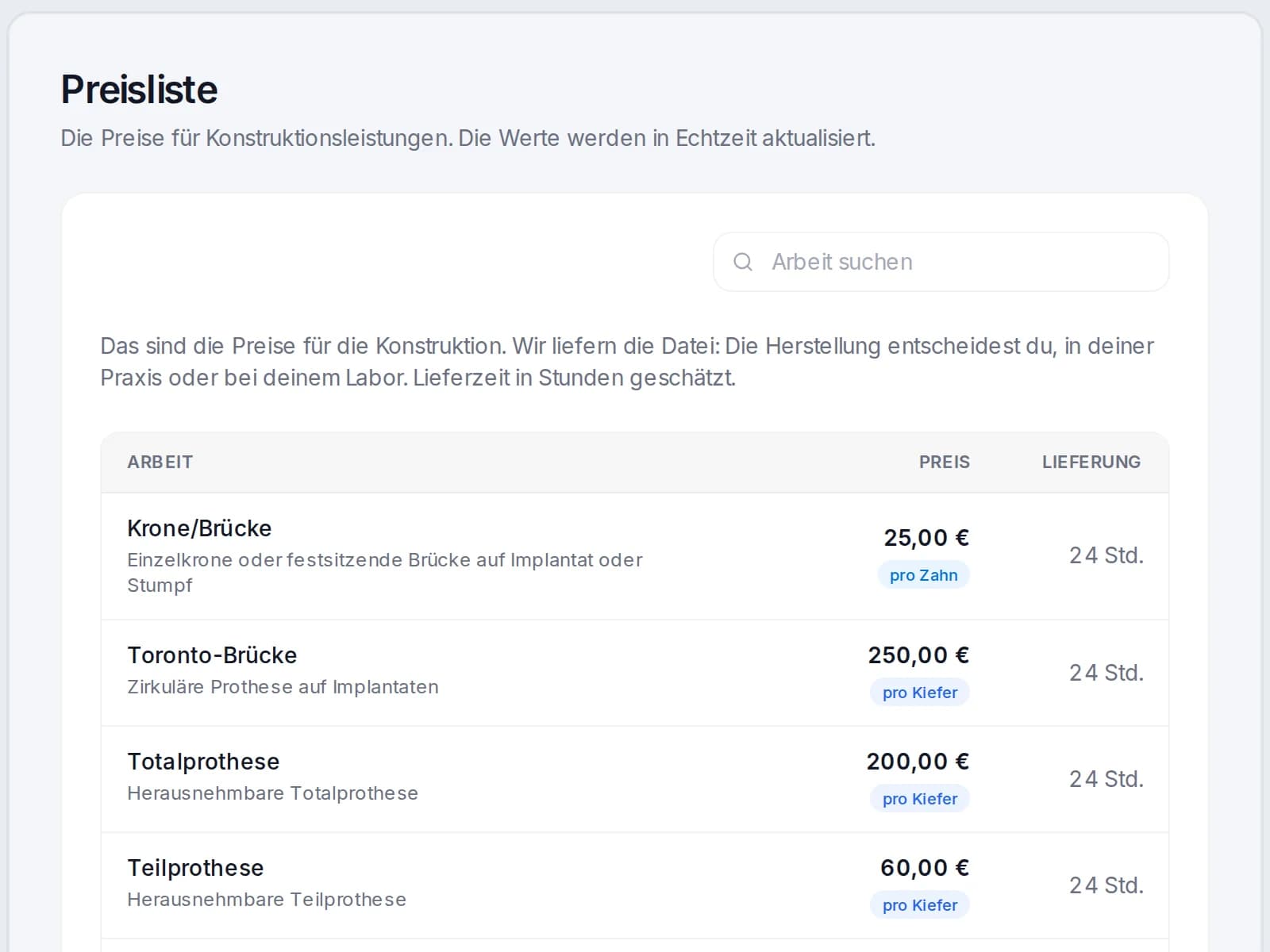This screenshot has height=952, width=1270.
Task: Click the 25,00 € price
Action: click(926, 538)
